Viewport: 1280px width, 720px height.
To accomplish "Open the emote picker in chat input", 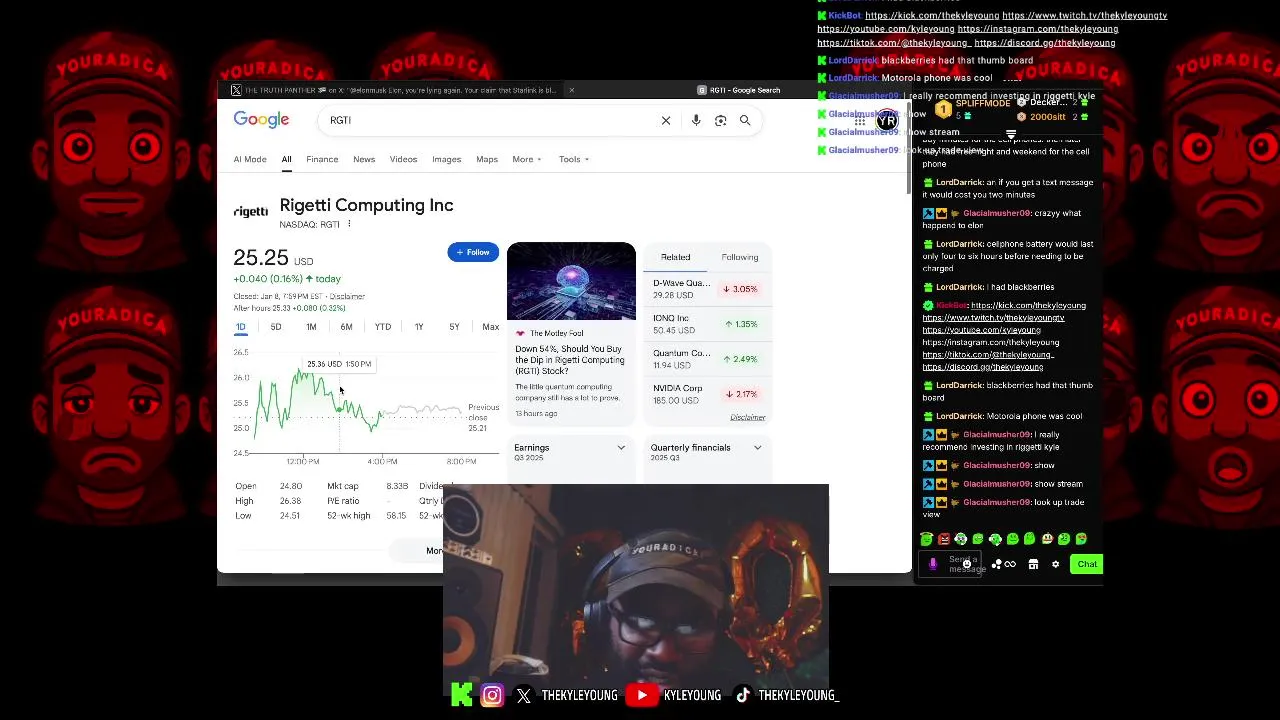I will (967, 564).
